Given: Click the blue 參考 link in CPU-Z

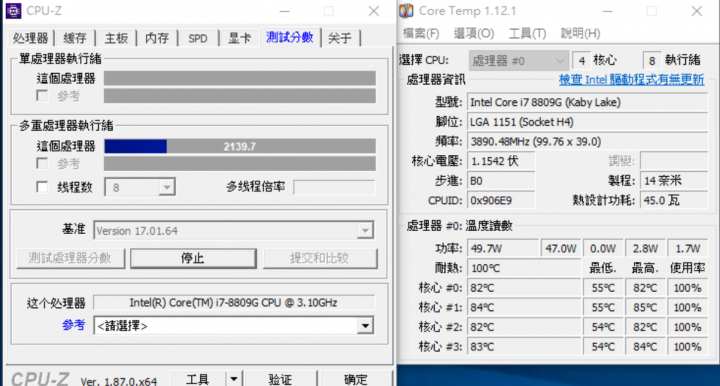Looking at the screenshot, I should point(73,325).
